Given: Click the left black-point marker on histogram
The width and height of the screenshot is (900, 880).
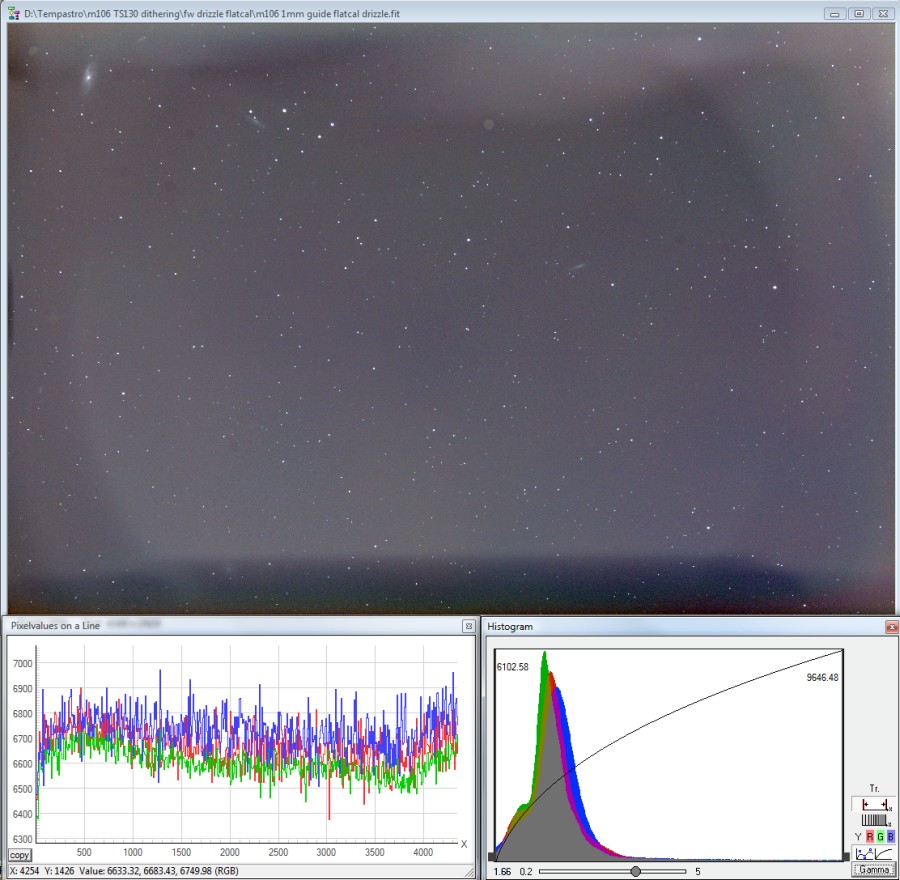Looking at the screenshot, I should 493,857.
